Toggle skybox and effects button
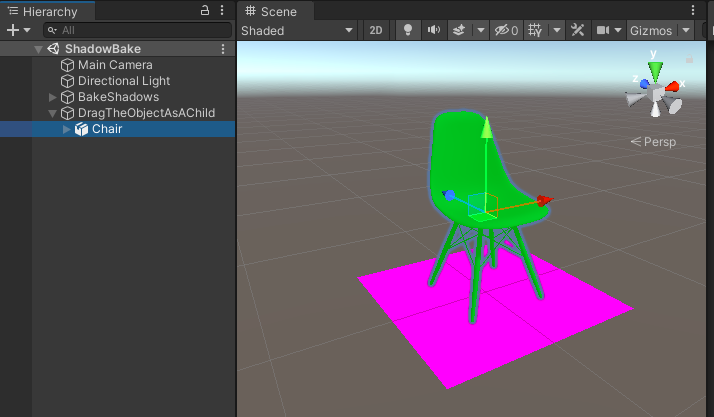 point(459,31)
